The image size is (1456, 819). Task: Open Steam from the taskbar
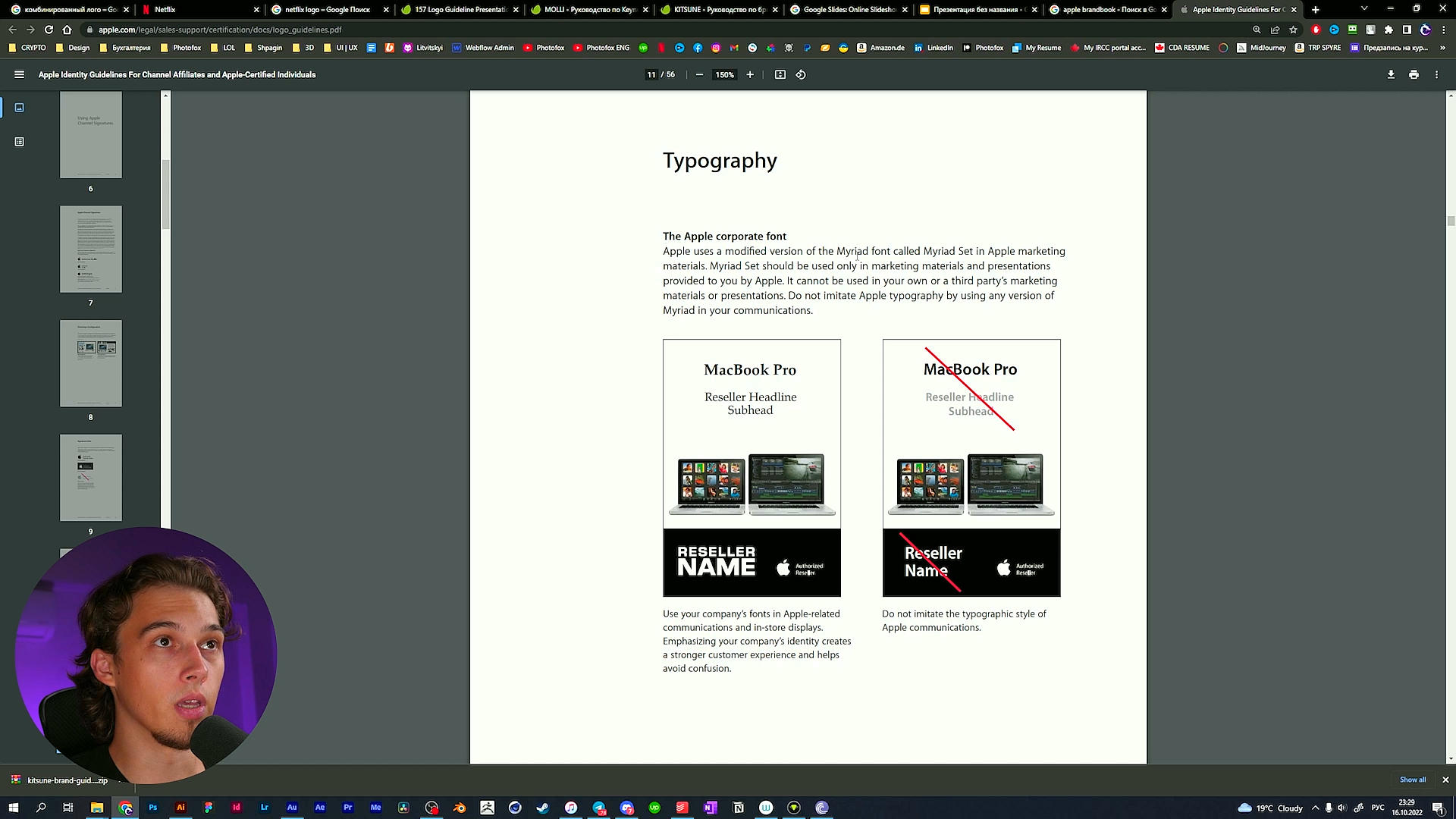point(543,808)
